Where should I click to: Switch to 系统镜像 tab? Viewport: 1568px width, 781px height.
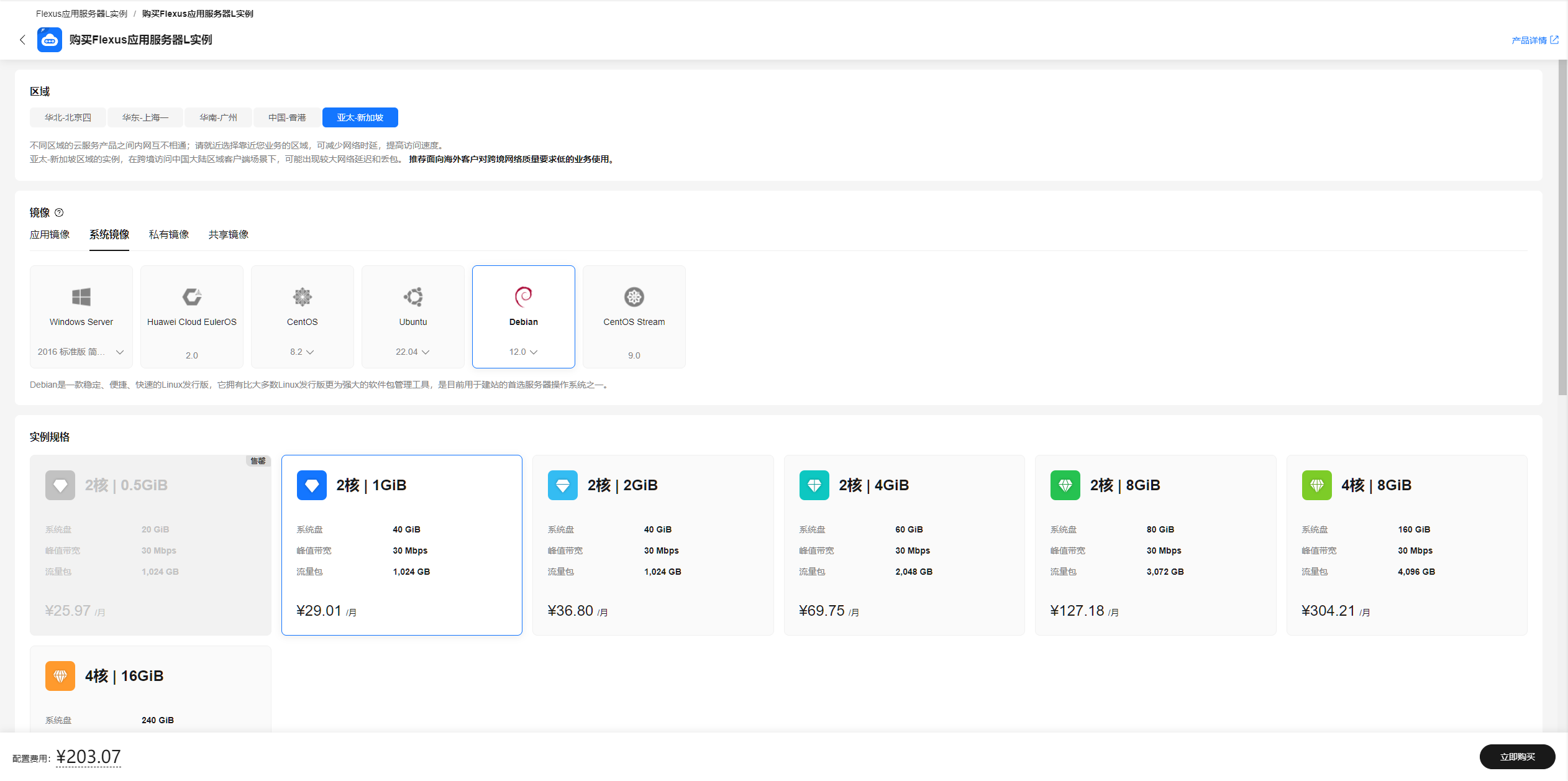point(109,234)
